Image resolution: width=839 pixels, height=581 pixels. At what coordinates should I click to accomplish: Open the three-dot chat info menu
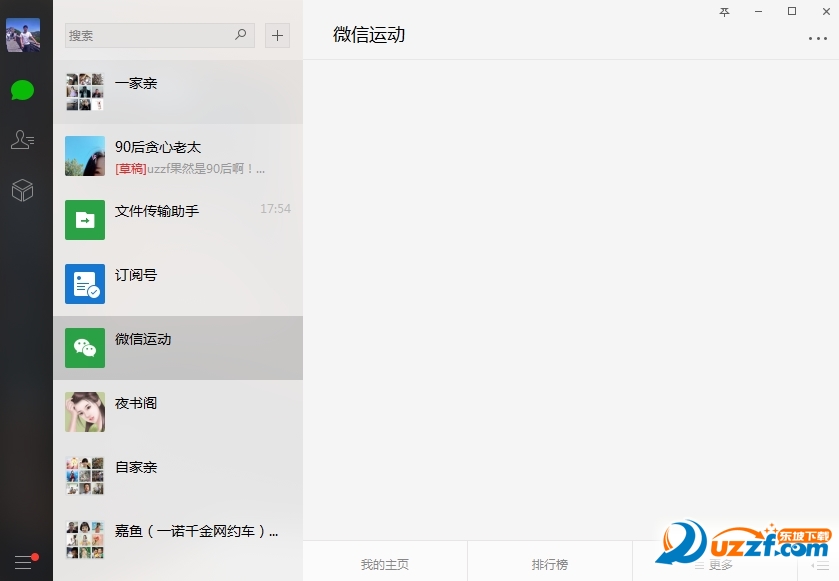pyautogui.click(x=818, y=39)
